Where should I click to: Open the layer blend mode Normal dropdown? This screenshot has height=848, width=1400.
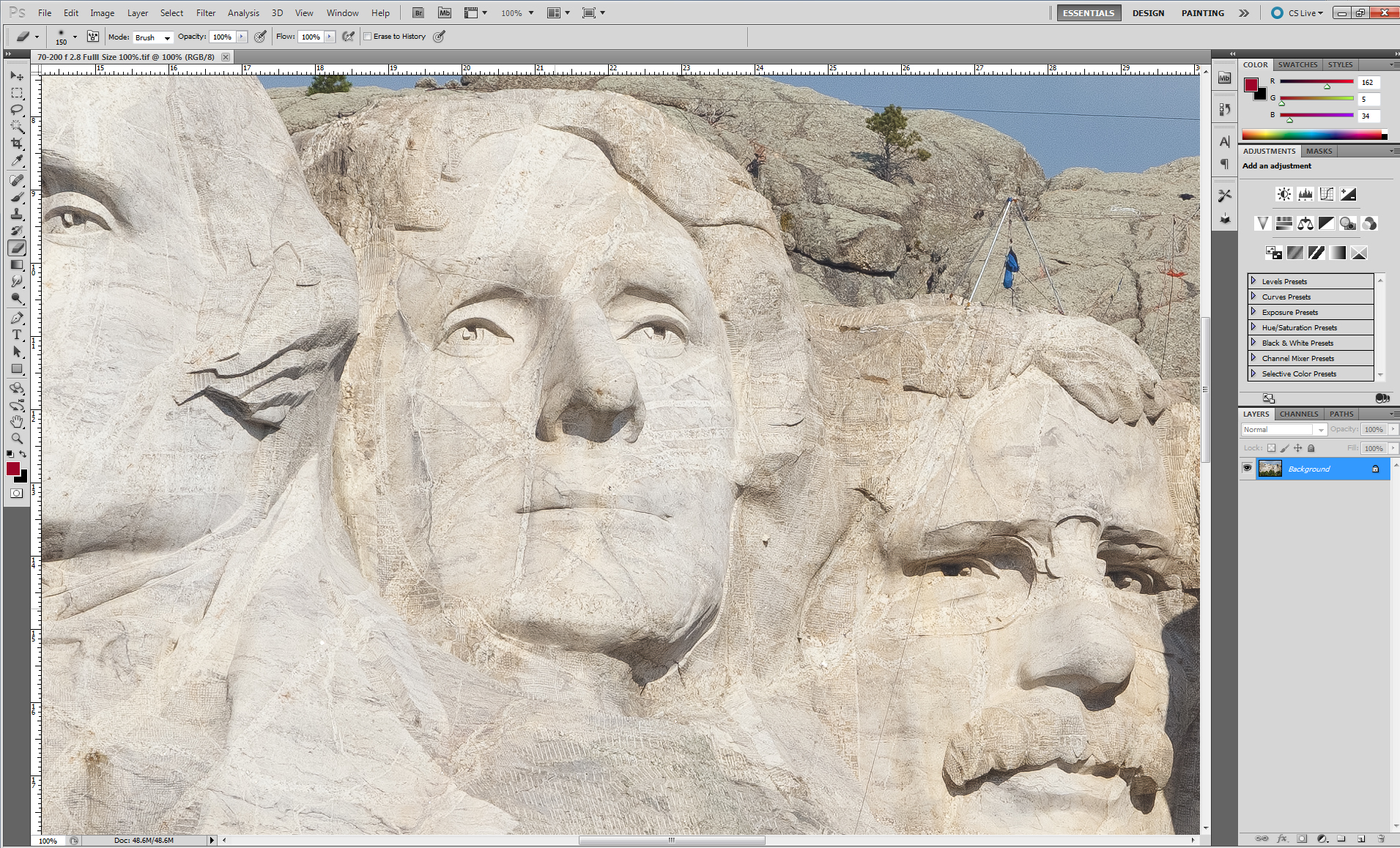pyautogui.click(x=1284, y=430)
